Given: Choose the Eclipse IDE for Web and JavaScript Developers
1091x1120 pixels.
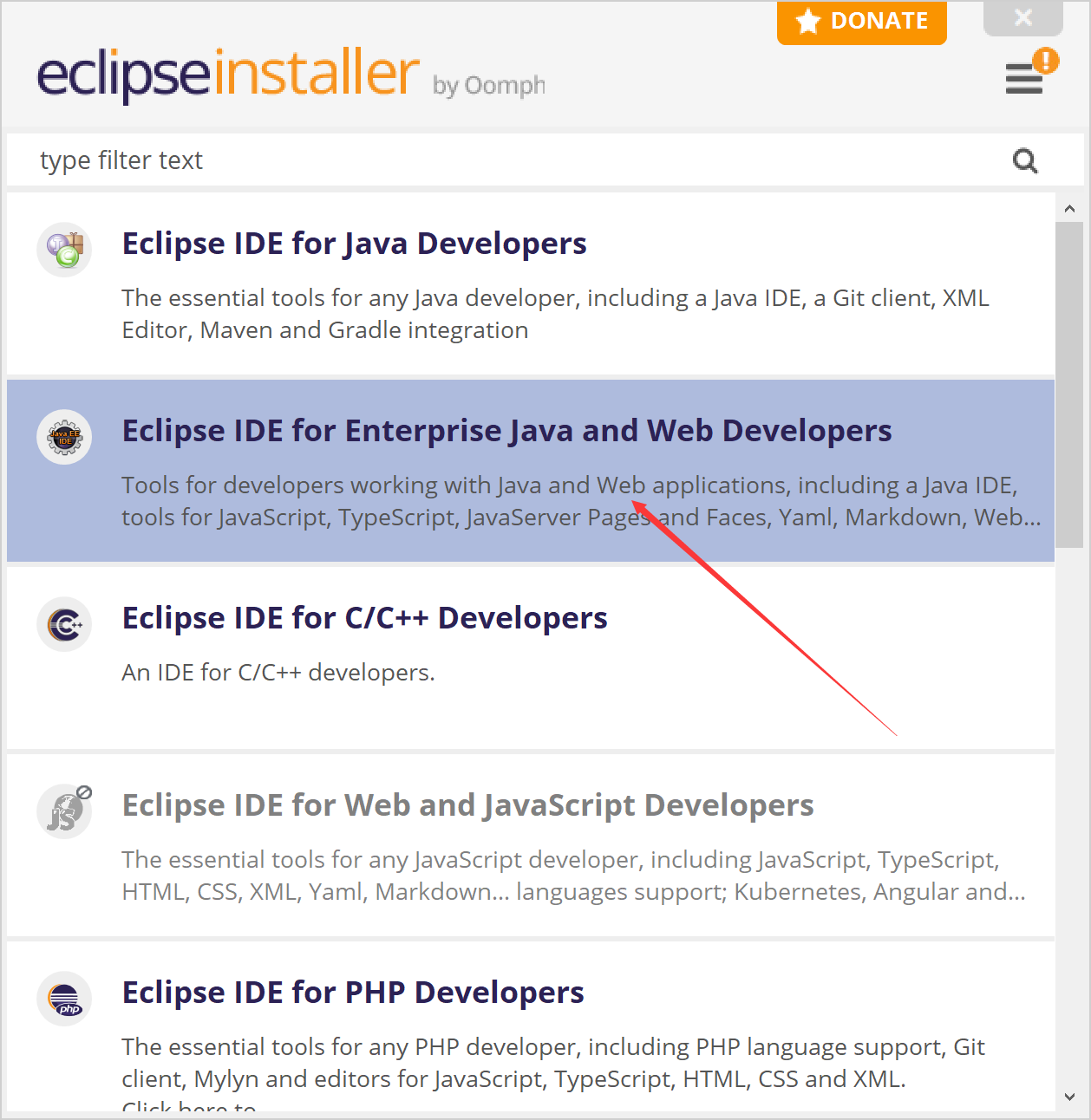Looking at the screenshot, I should (x=467, y=805).
